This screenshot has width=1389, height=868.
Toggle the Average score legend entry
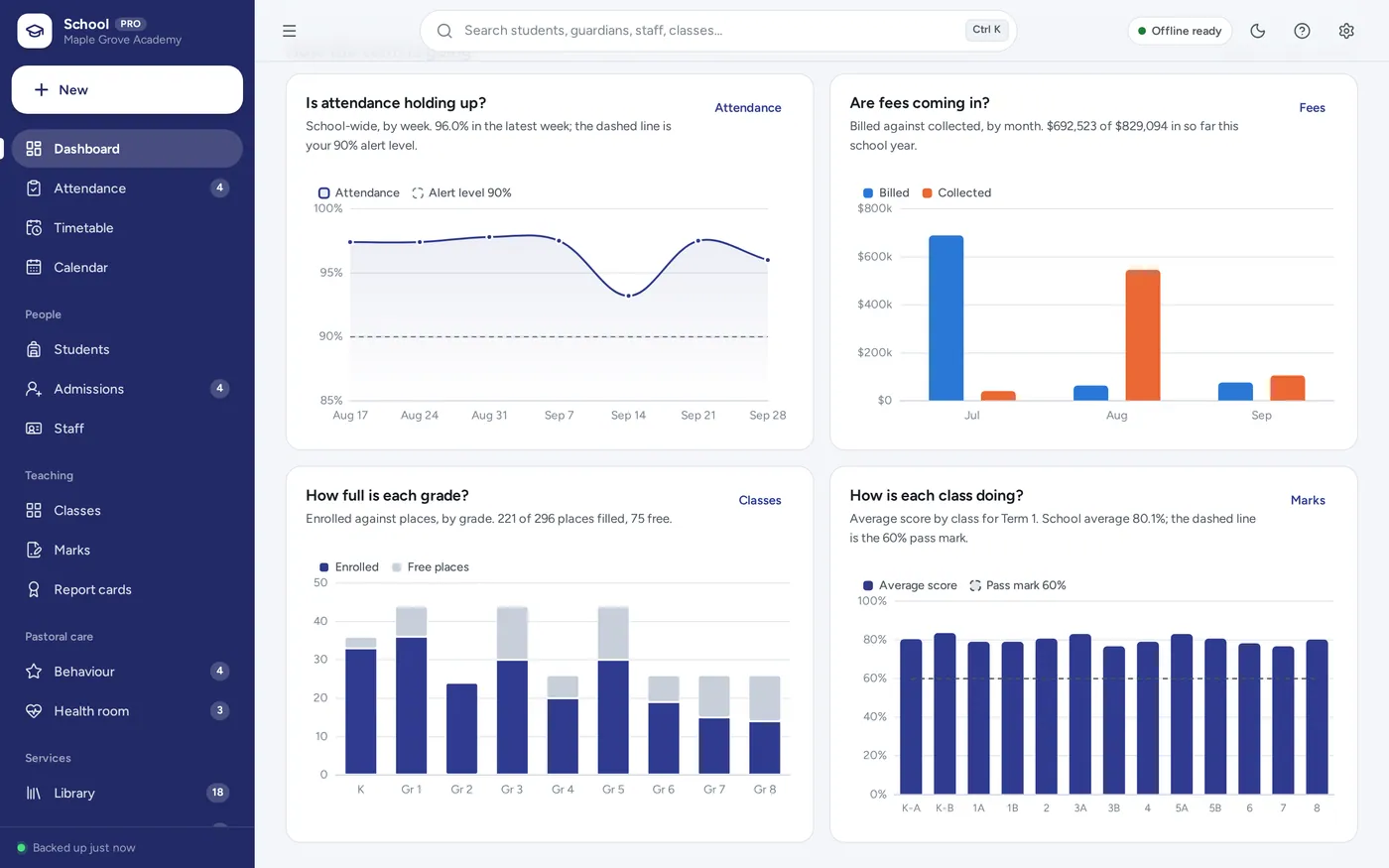(x=910, y=586)
